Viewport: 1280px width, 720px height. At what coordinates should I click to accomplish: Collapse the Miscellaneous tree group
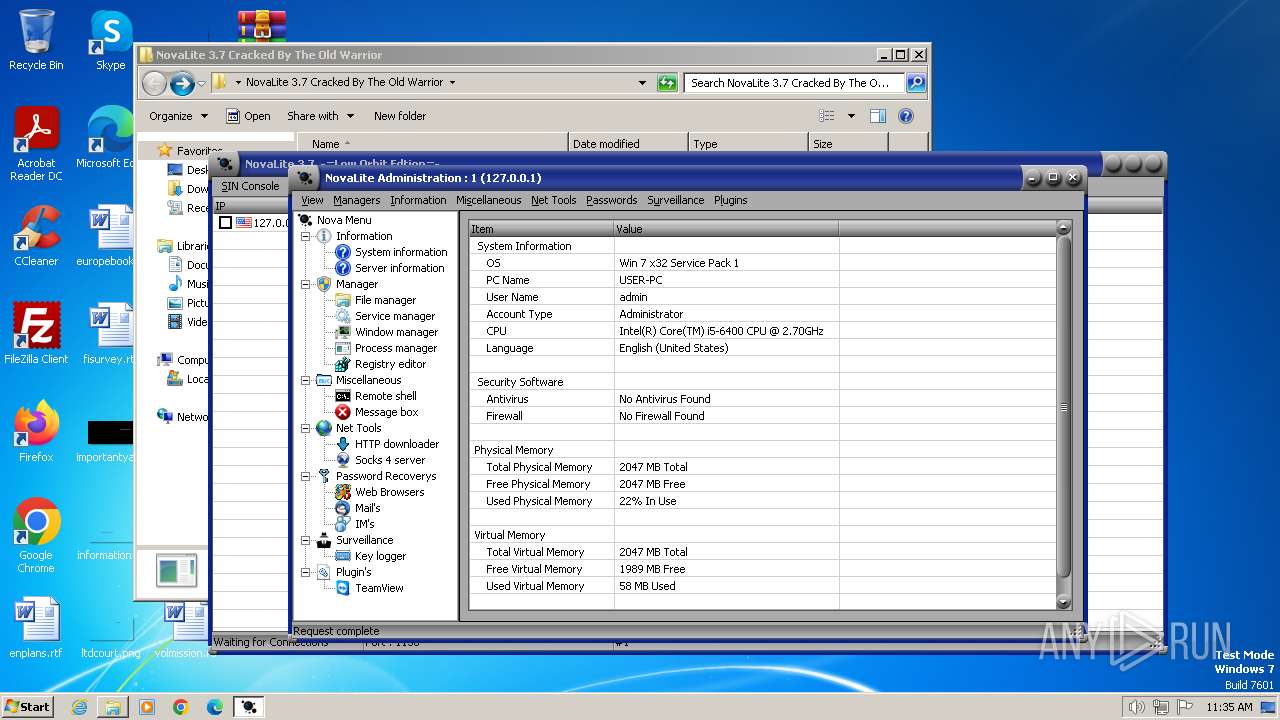pos(306,380)
